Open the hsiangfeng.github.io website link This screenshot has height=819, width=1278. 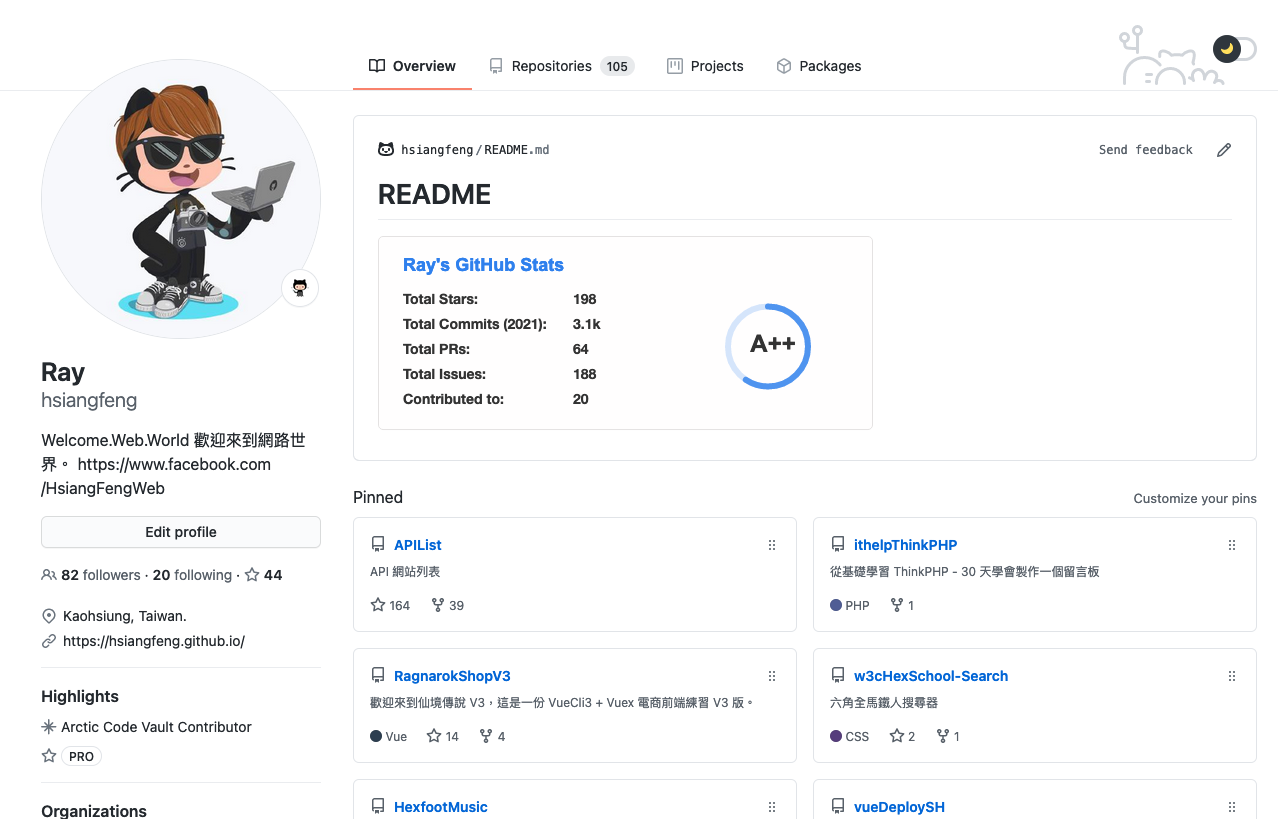click(153, 641)
